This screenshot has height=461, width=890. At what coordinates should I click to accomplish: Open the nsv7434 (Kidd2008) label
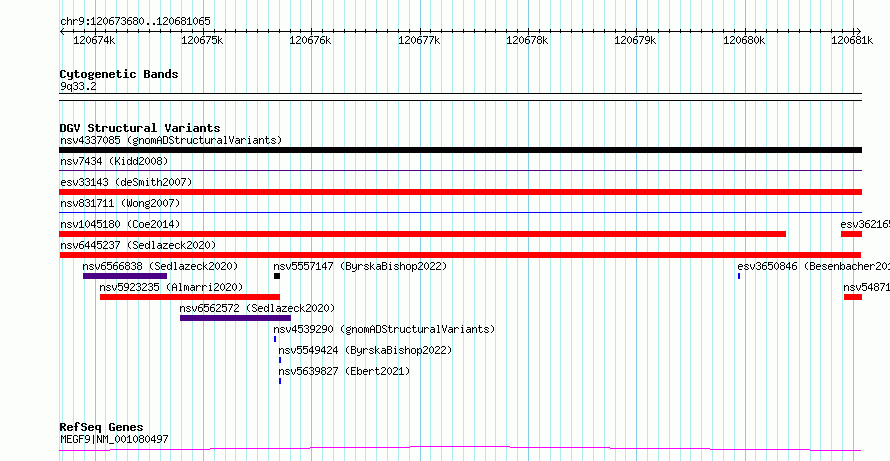coord(114,161)
